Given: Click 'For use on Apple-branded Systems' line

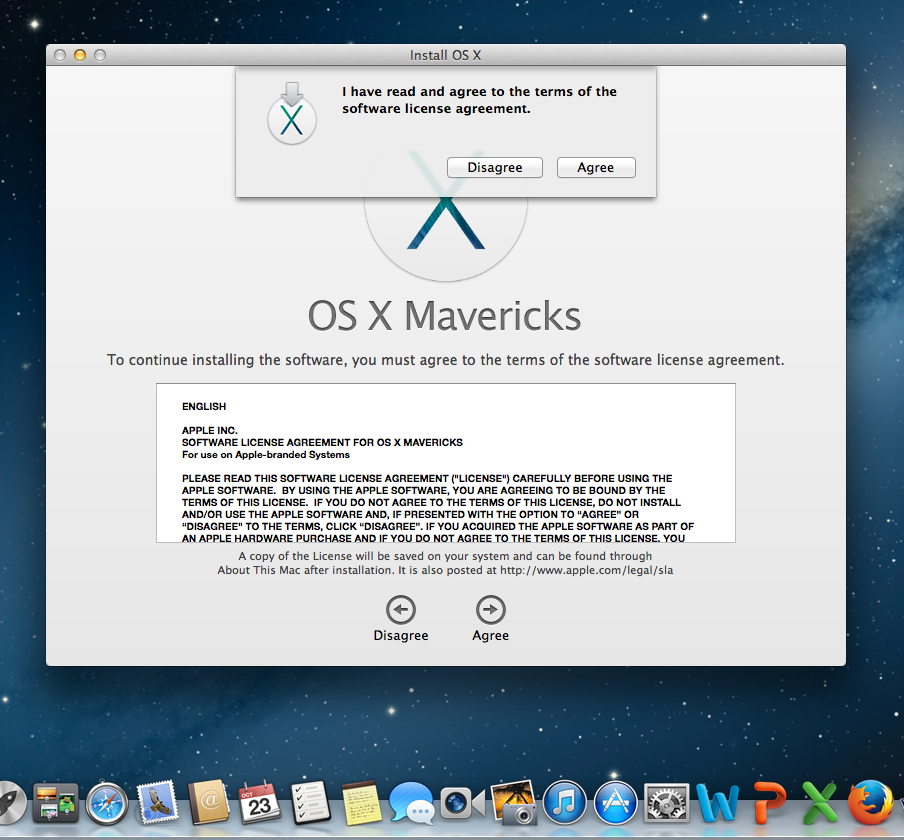Looking at the screenshot, I should pos(266,454).
